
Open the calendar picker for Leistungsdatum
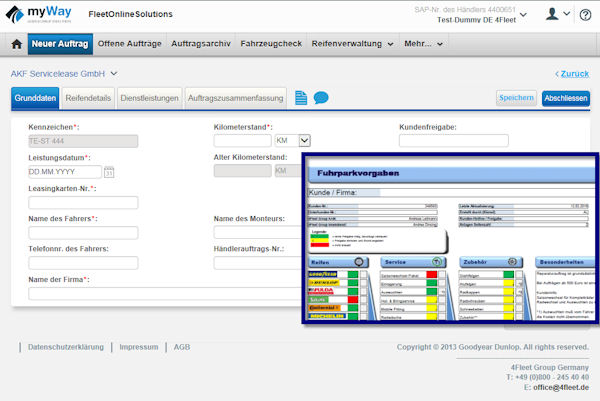click(109, 172)
